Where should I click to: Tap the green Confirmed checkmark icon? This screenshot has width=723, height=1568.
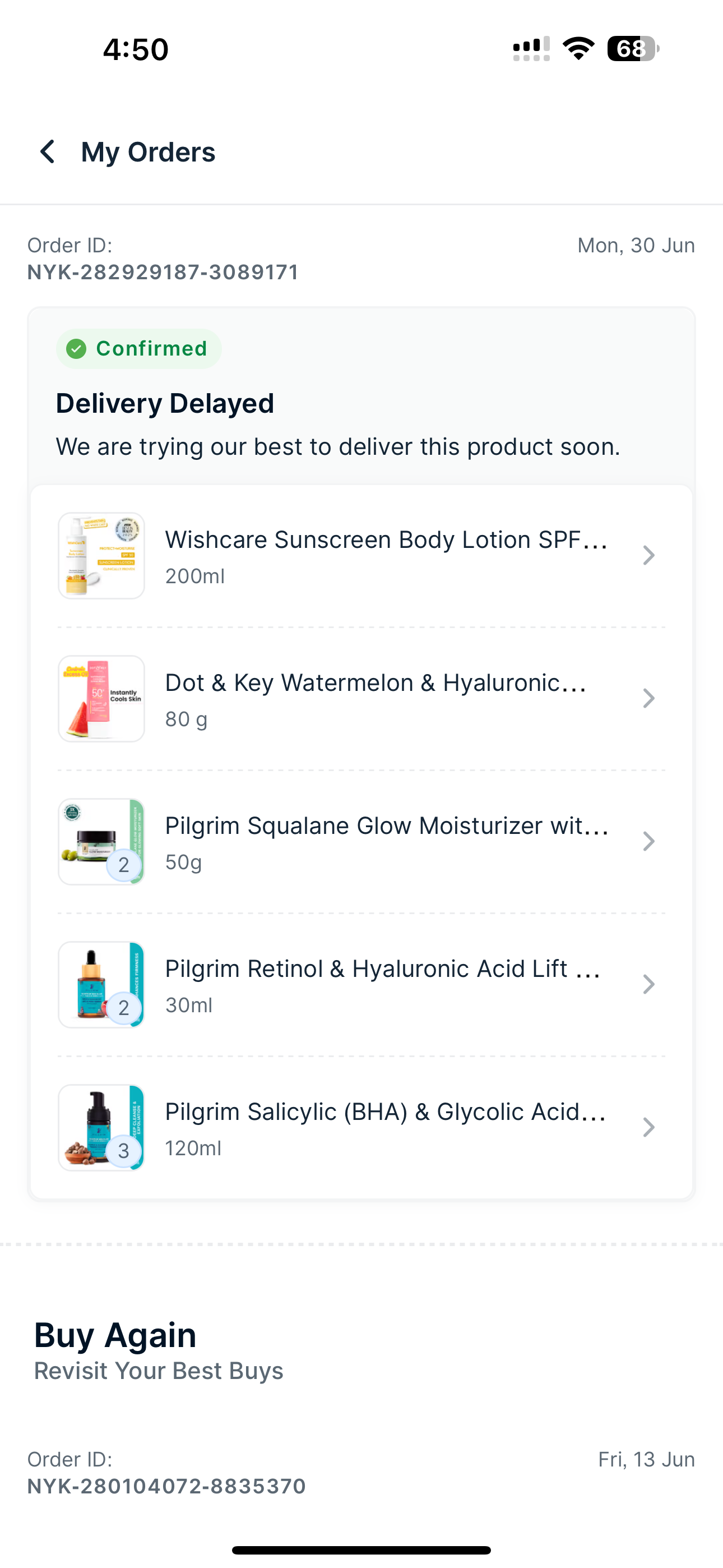(x=76, y=349)
